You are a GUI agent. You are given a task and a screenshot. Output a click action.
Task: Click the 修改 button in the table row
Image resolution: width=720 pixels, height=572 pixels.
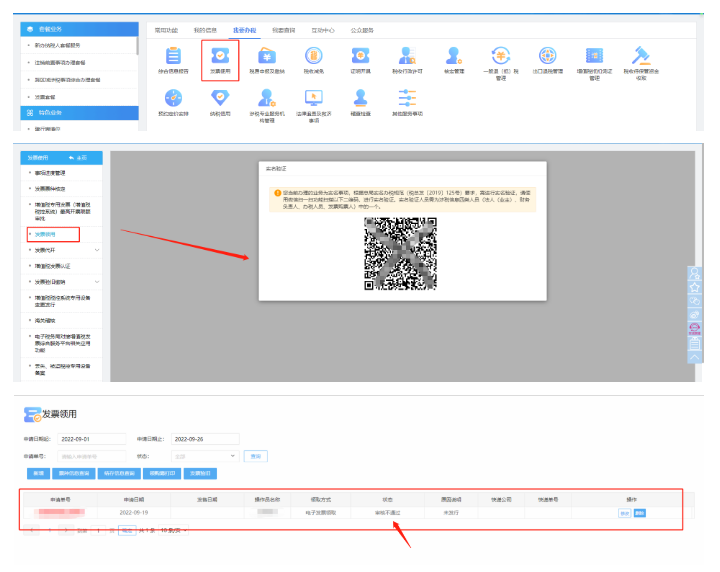[x=624, y=513]
